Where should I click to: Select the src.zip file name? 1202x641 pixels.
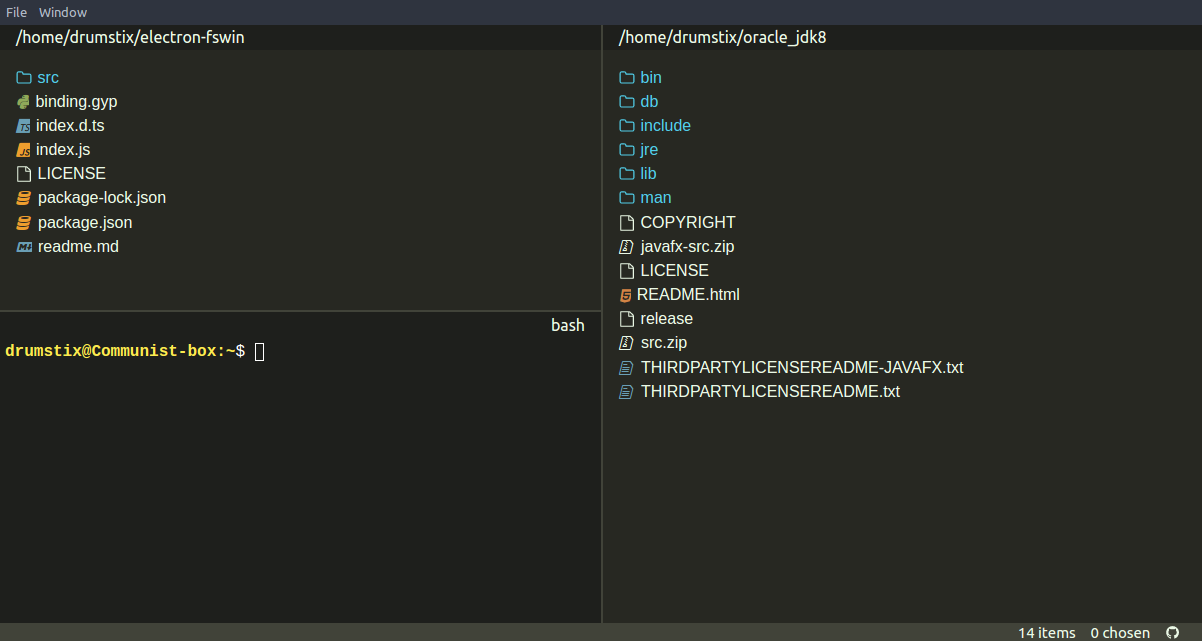pos(664,342)
